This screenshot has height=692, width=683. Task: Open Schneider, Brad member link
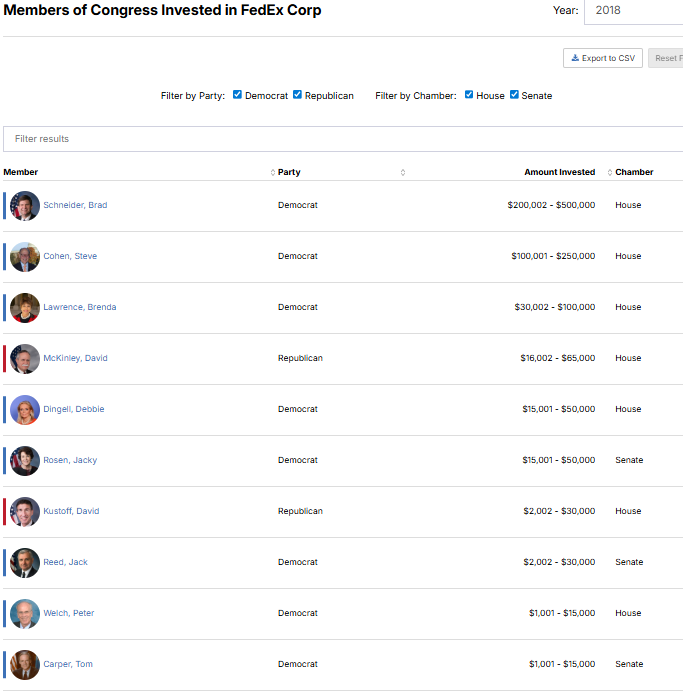pos(75,205)
